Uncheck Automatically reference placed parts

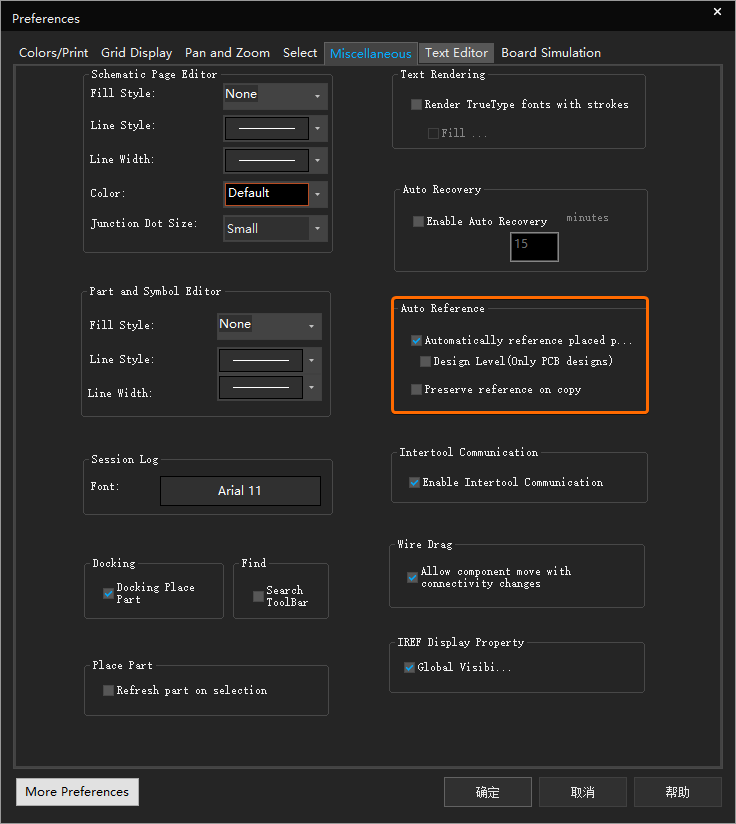(x=417, y=341)
